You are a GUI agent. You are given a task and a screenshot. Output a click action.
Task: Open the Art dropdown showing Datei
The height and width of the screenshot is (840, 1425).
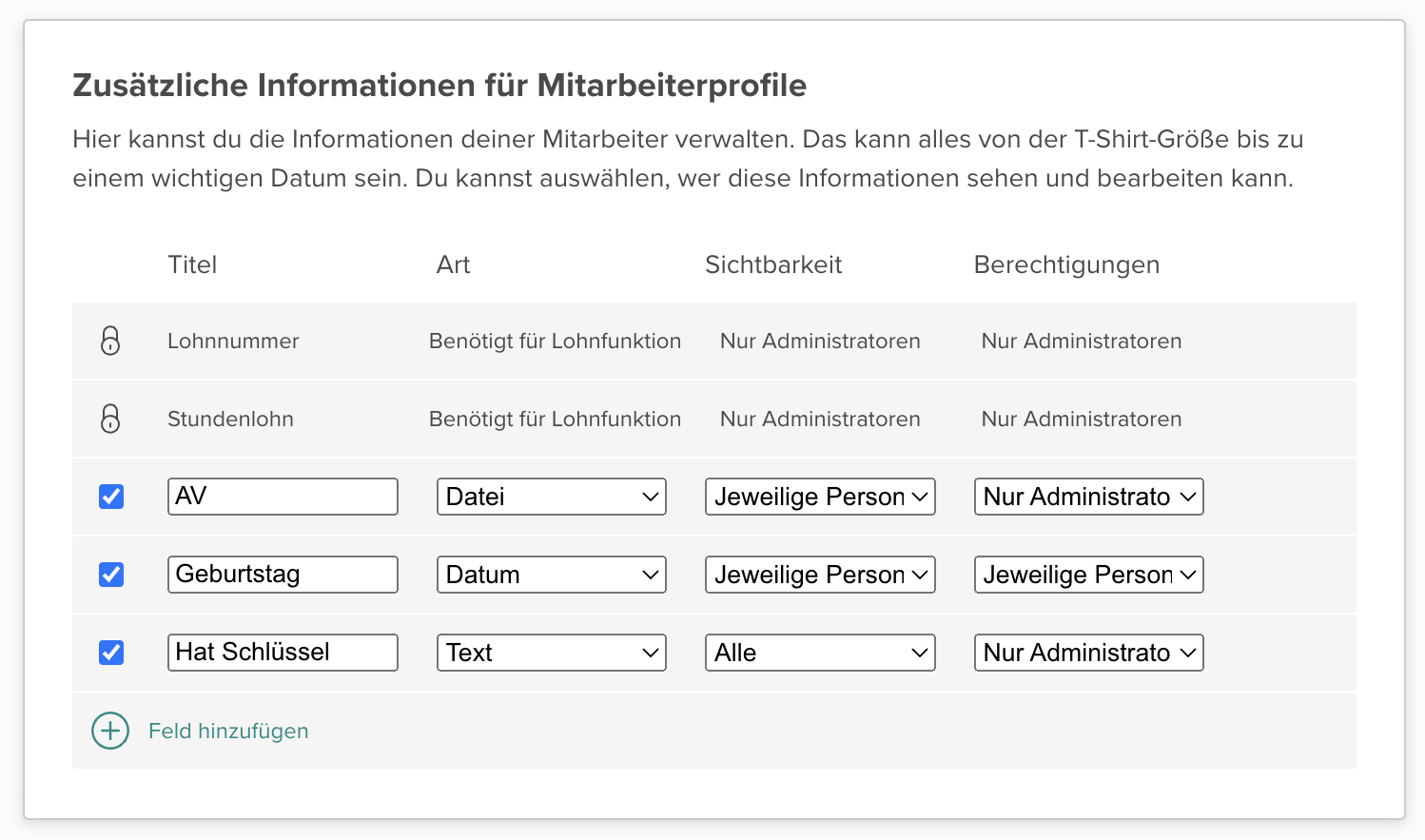(x=552, y=497)
